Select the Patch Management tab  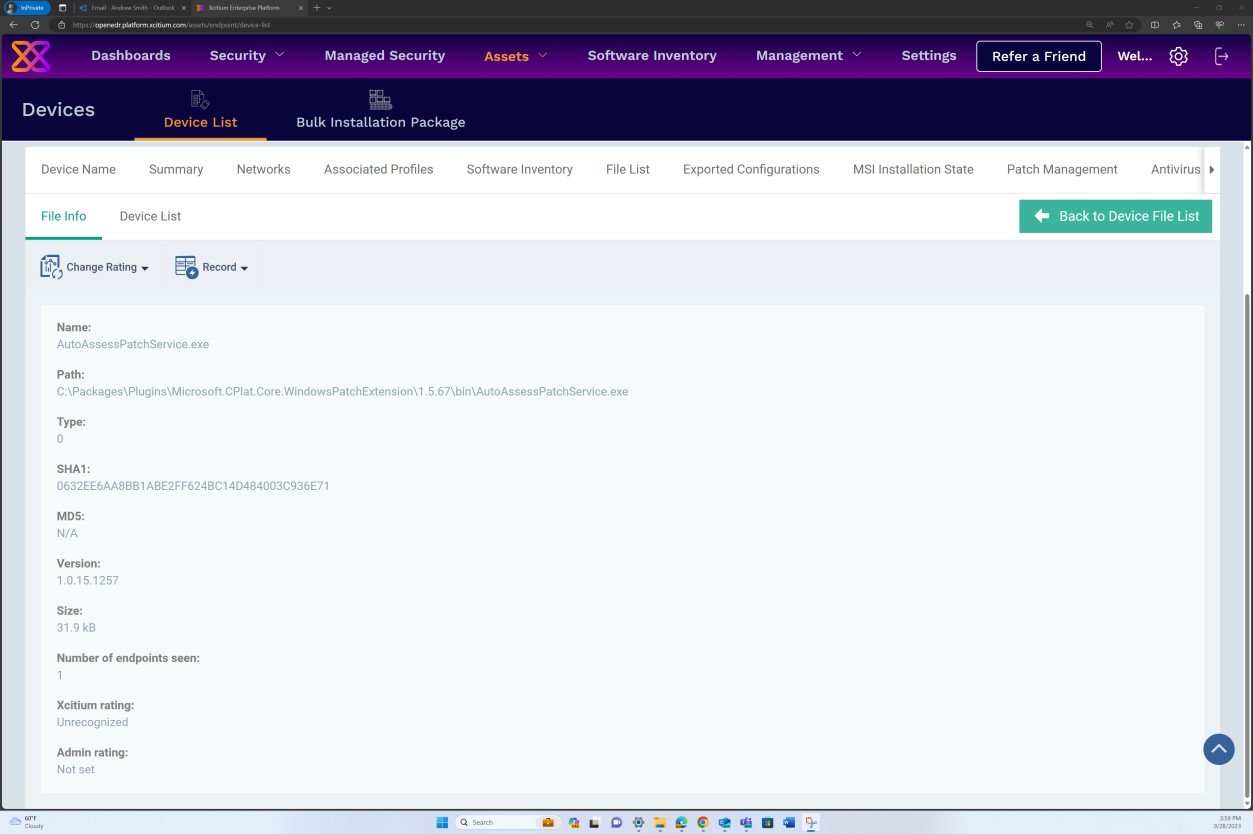(1062, 169)
